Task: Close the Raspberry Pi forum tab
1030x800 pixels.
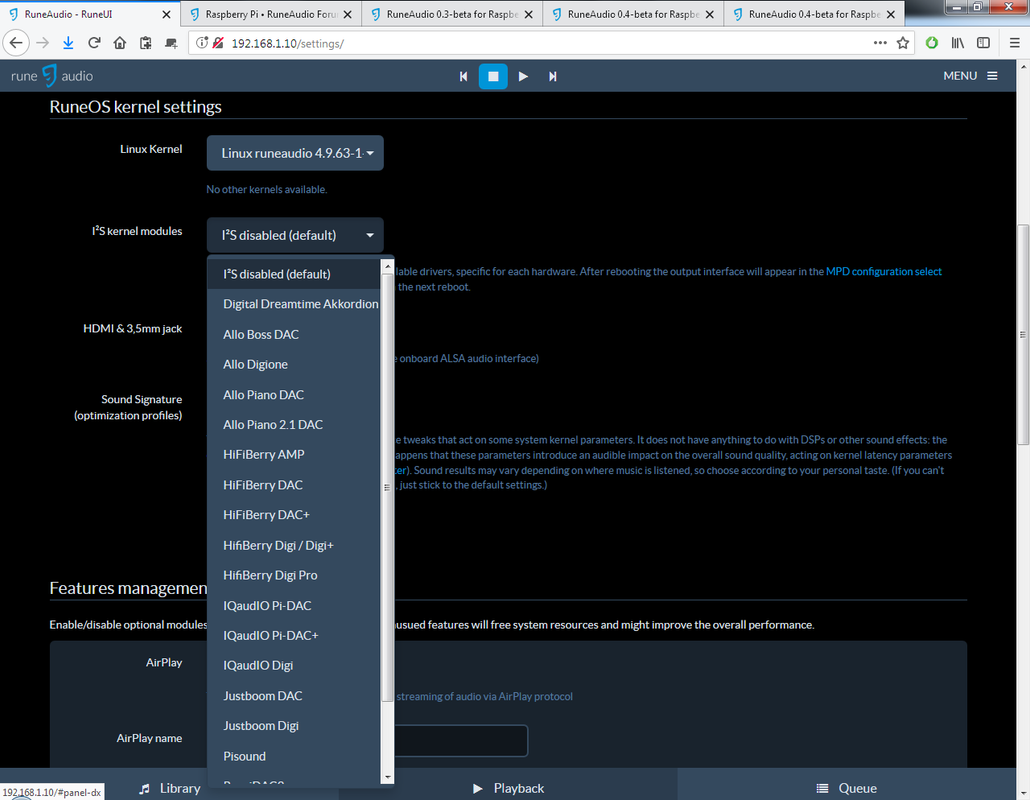Action: (347, 14)
